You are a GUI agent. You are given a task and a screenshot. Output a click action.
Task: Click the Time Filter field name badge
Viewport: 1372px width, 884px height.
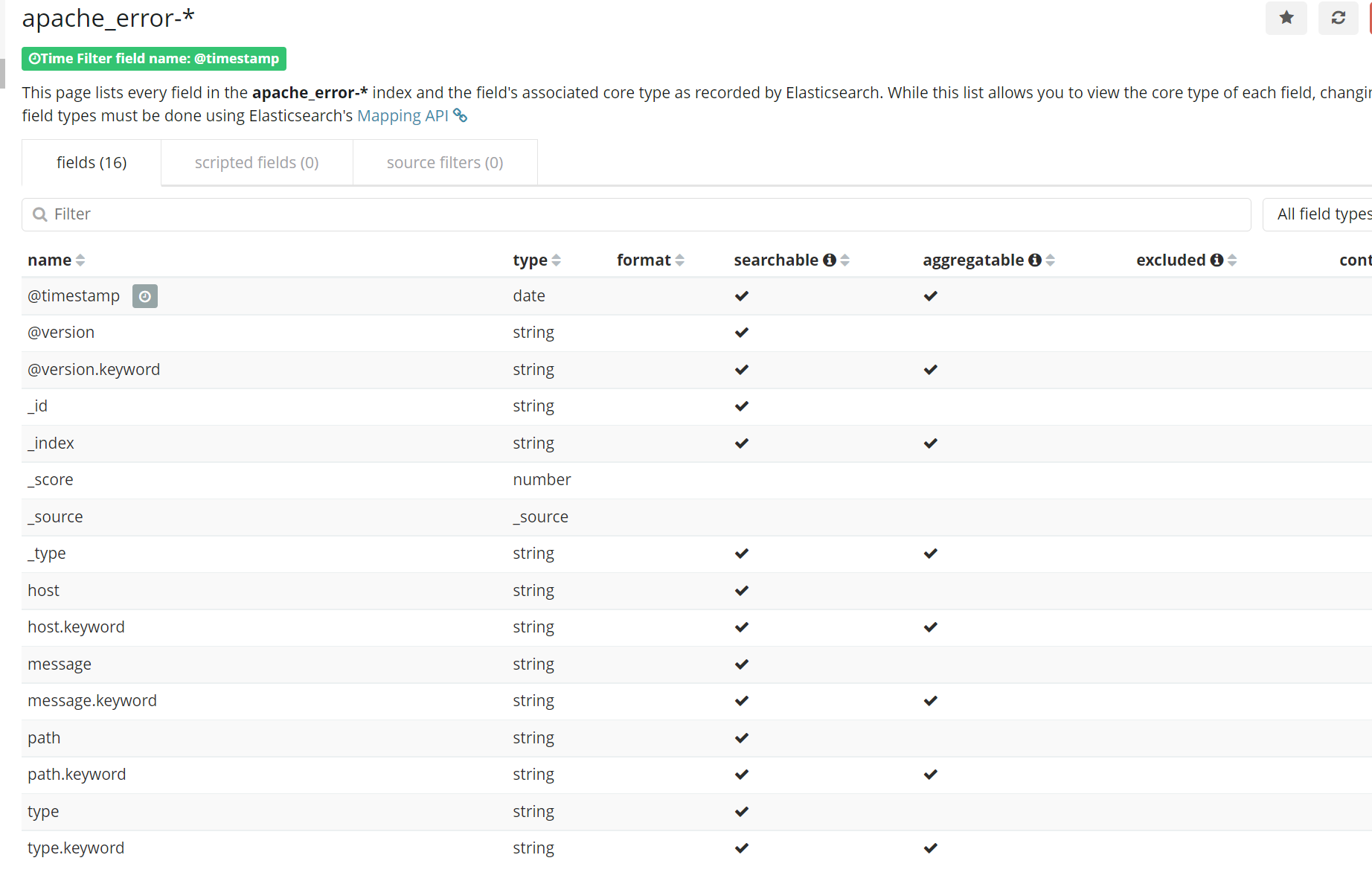[154, 59]
